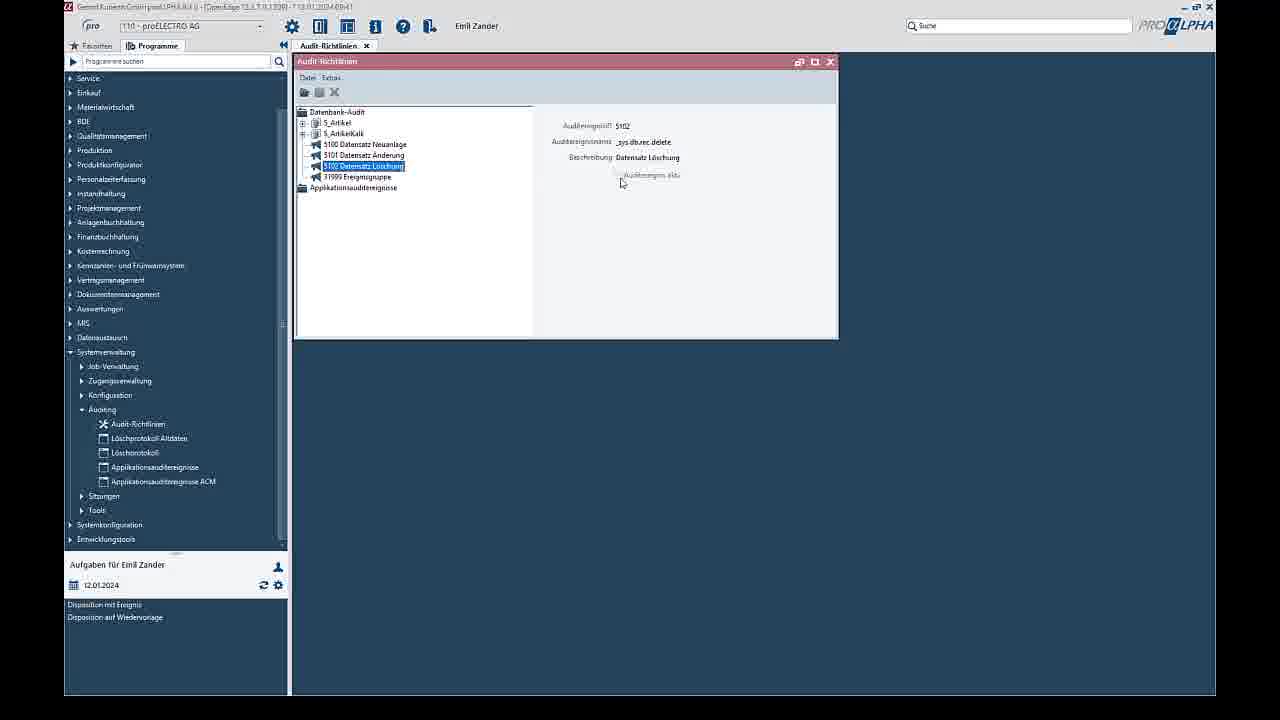The image size is (1280, 720).
Task: Switch to the Favoriten tab
Action: point(90,46)
